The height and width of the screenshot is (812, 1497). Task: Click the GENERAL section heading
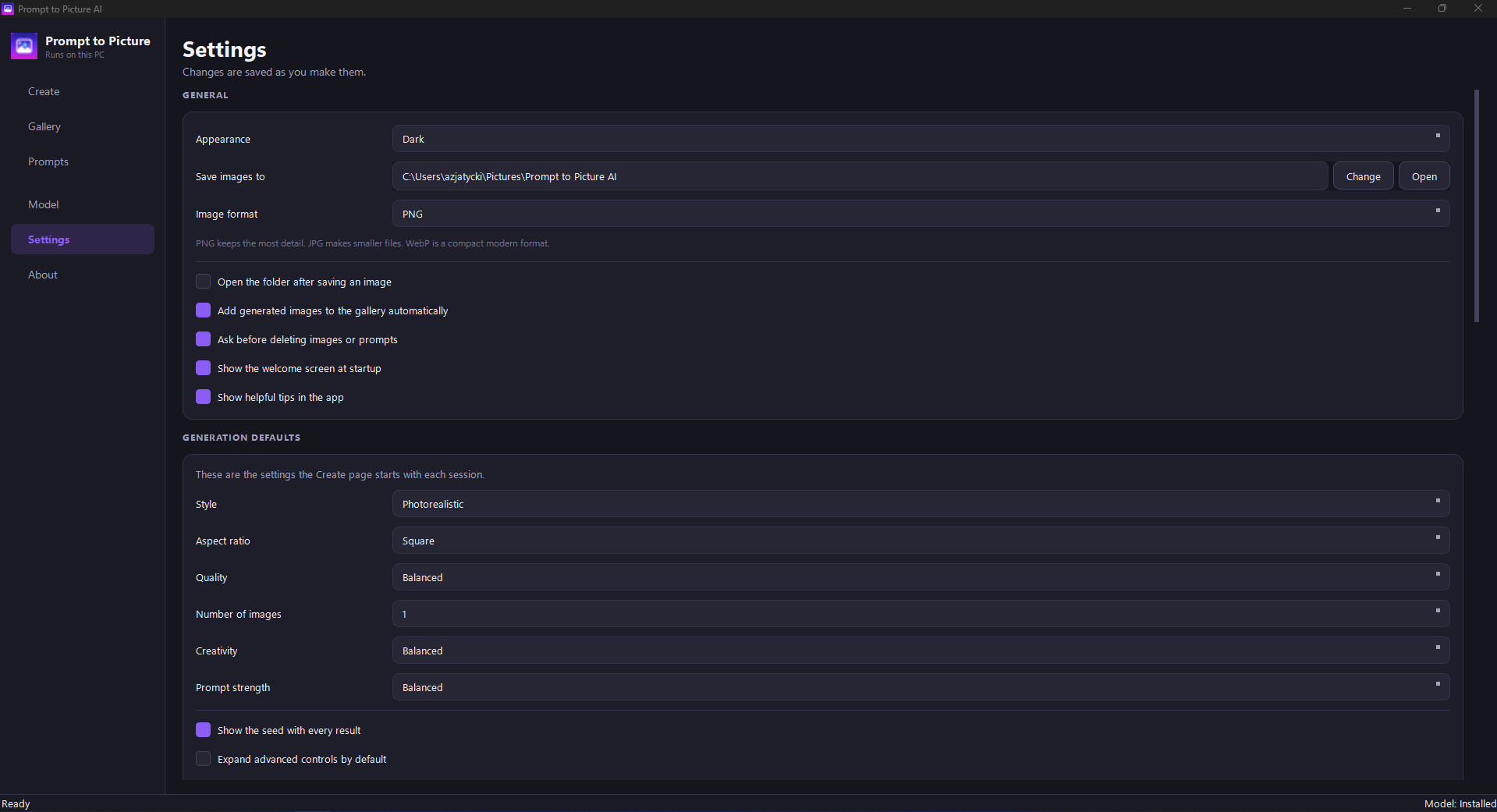[205, 95]
